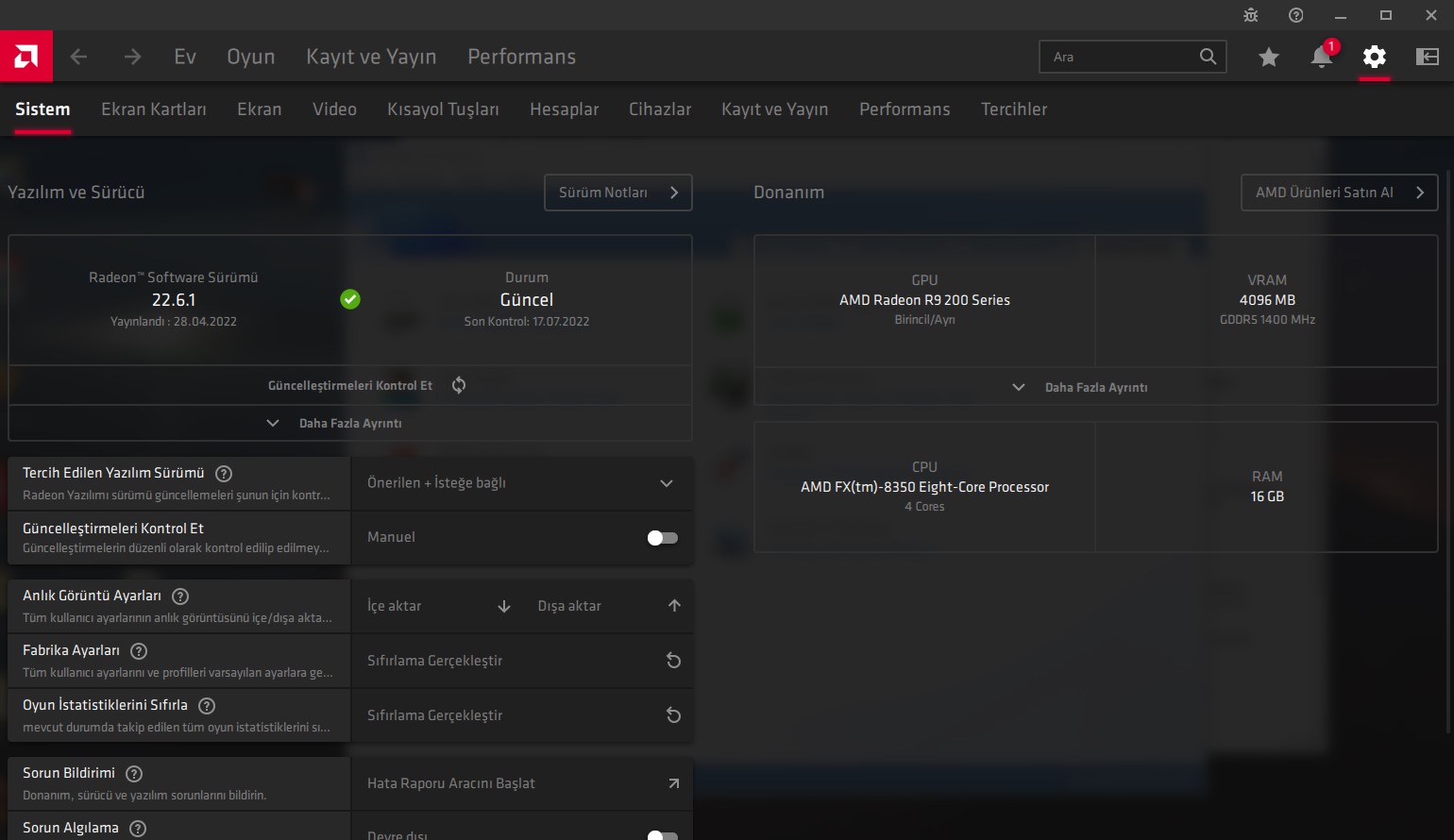1454x840 pixels.
Task: Click Dışa aktar button
Action: click(608, 606)
